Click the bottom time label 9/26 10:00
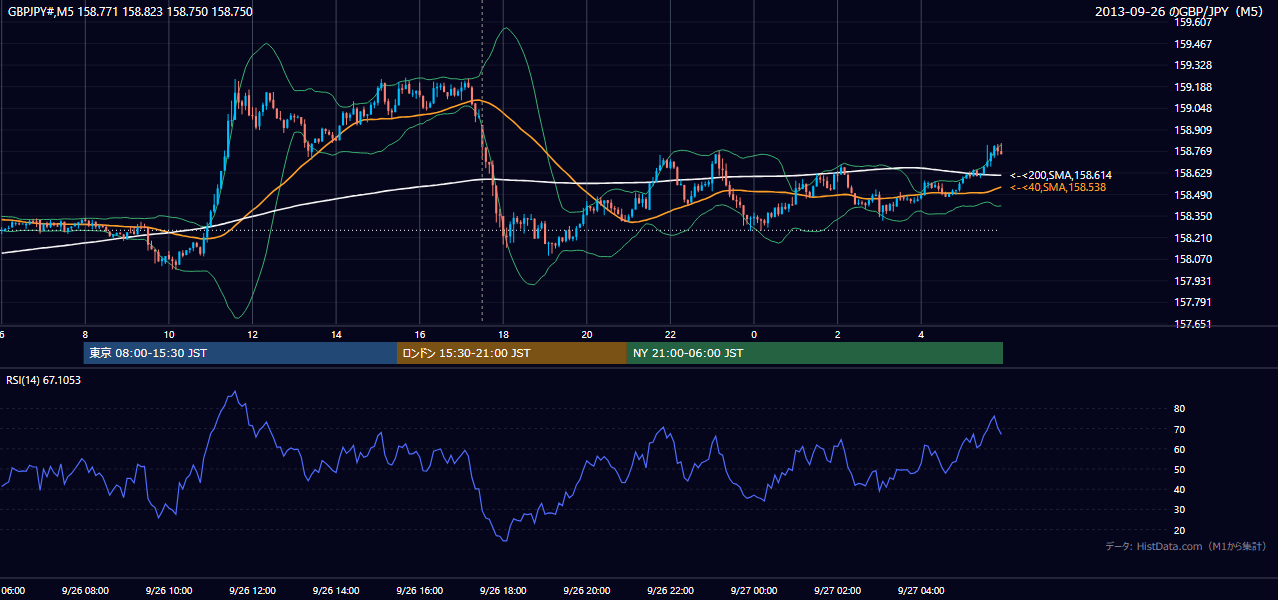1278x600 pixels. pyautogui.click(x=169, y=591)
